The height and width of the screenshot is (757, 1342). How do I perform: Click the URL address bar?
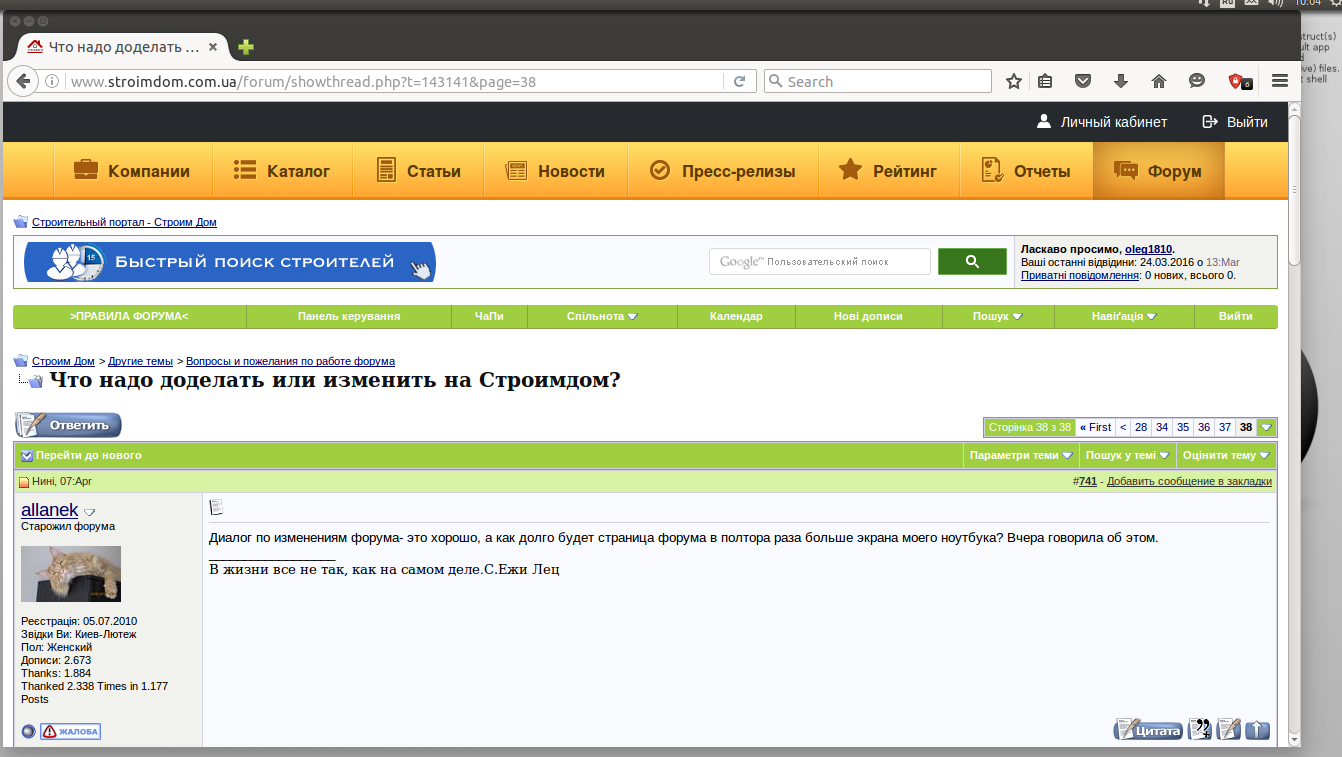coord(395,82)
